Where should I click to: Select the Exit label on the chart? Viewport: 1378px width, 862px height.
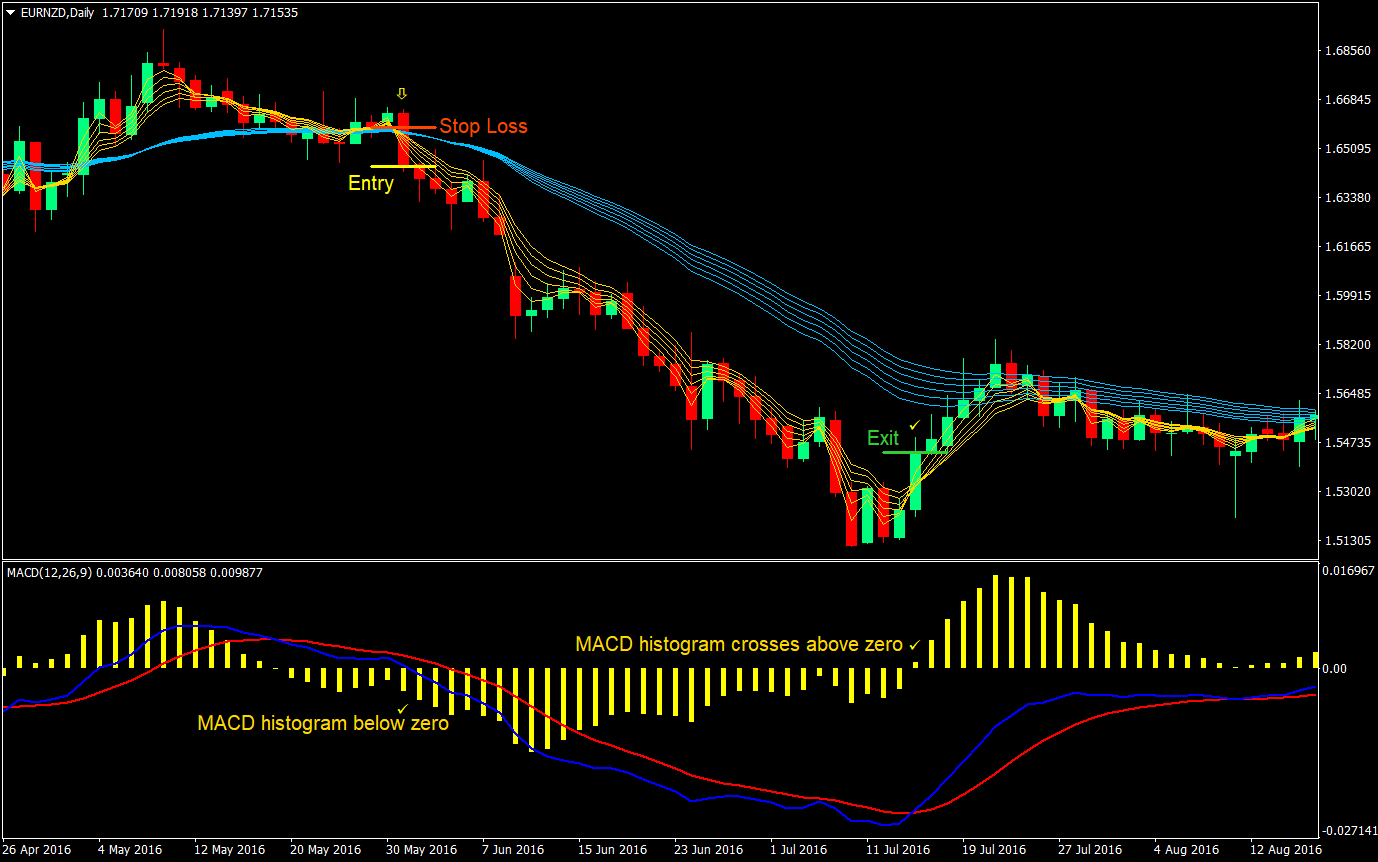click(x=885, y=437)
